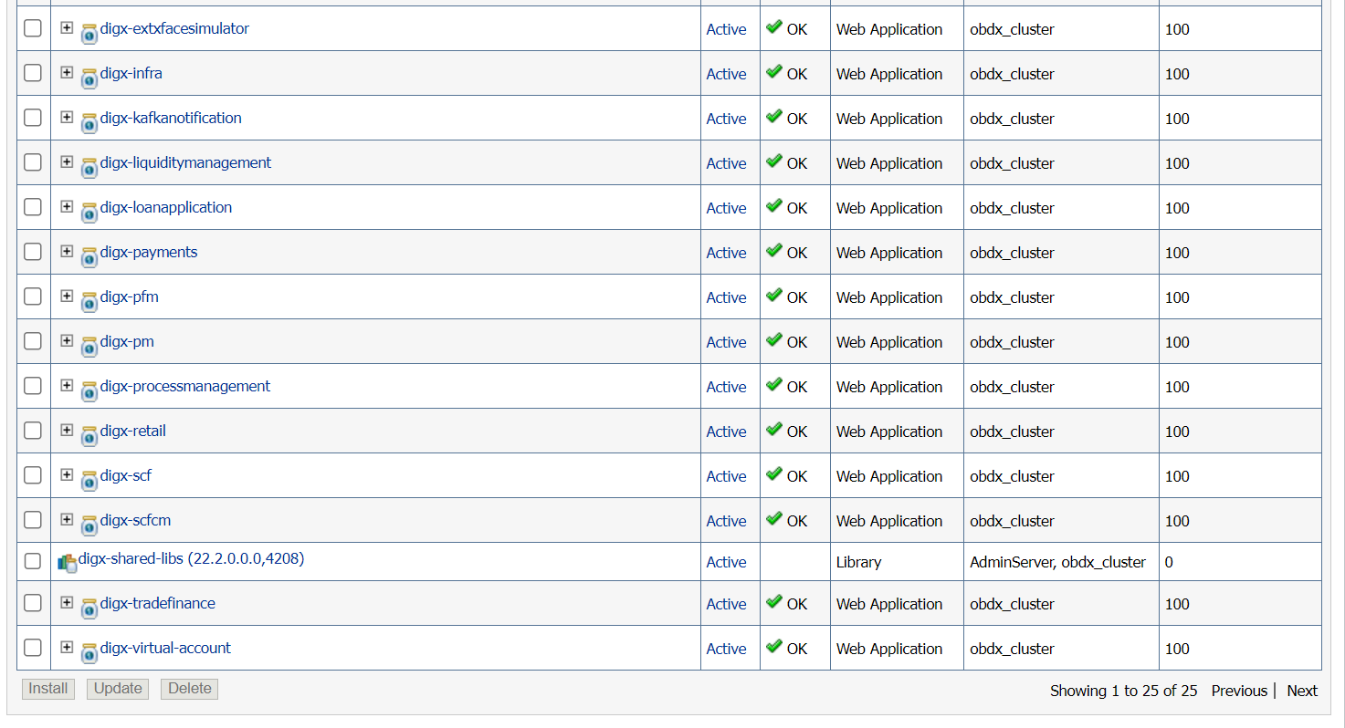This screenshot has height=728, width=1345.
Task: Click the digx-processmanagement deployment icon
Action: click(89, 390)
